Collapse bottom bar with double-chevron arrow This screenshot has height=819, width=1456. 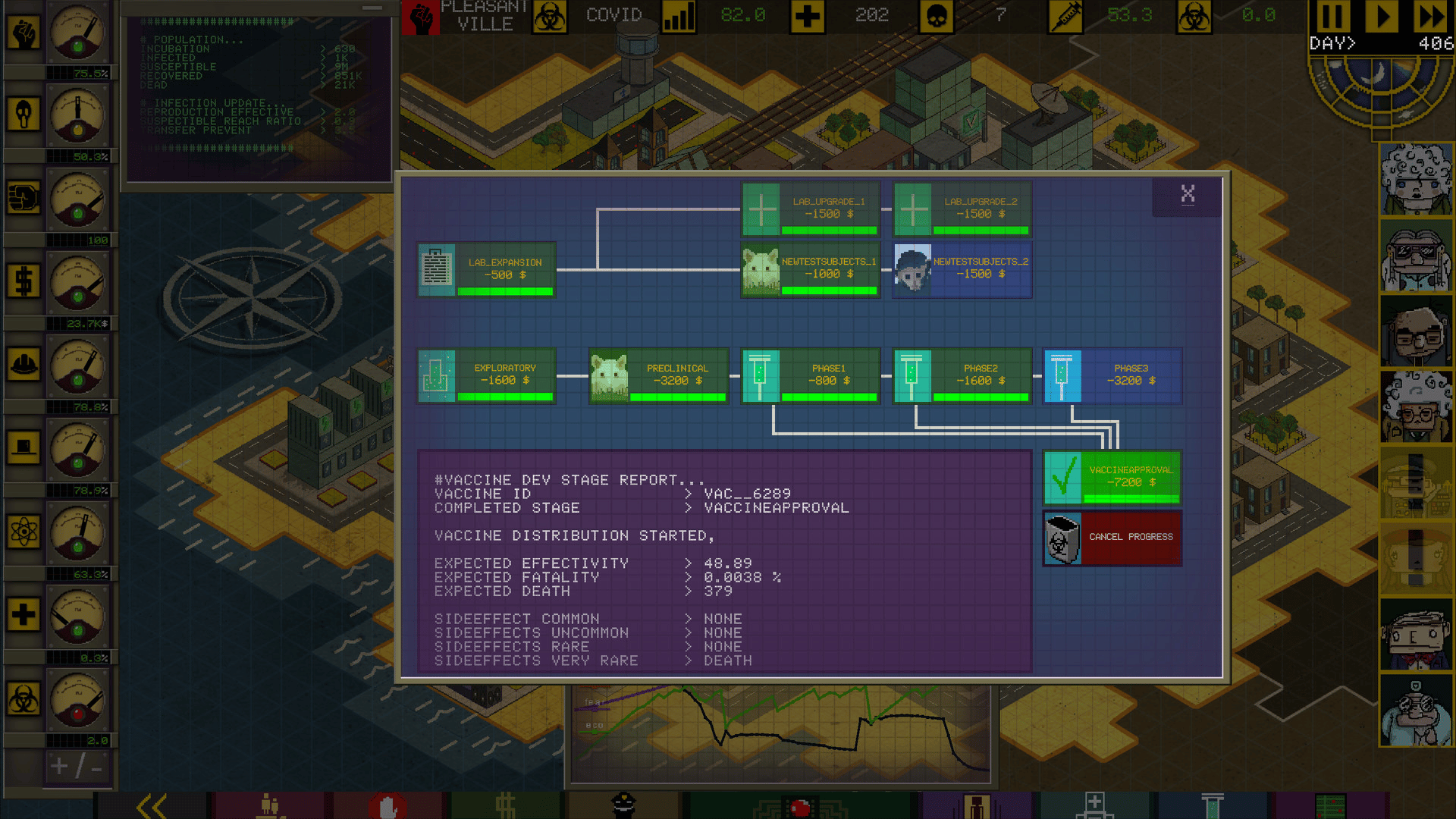(x=152, y=805)
